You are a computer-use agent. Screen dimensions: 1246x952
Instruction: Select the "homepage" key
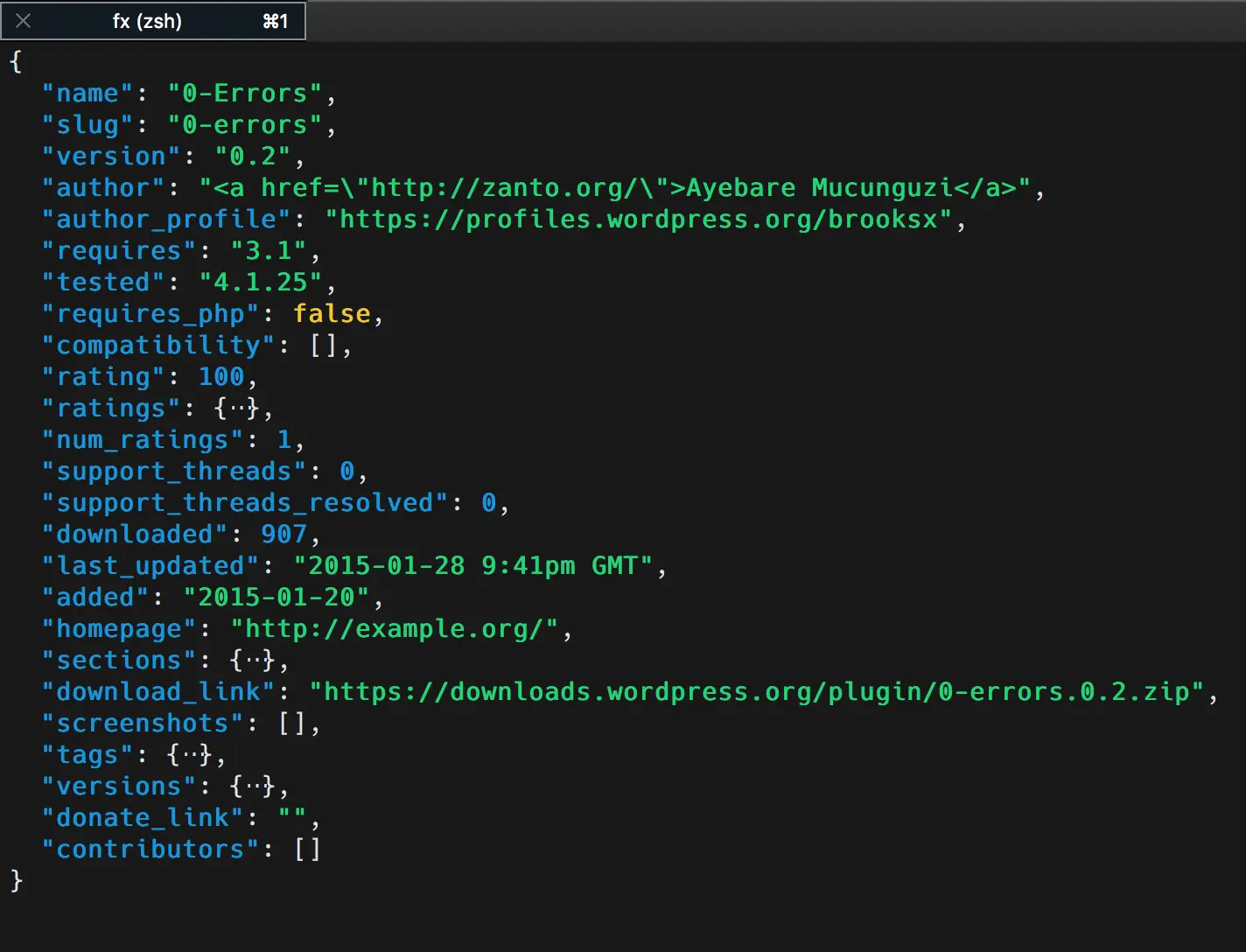pos(119,629)
